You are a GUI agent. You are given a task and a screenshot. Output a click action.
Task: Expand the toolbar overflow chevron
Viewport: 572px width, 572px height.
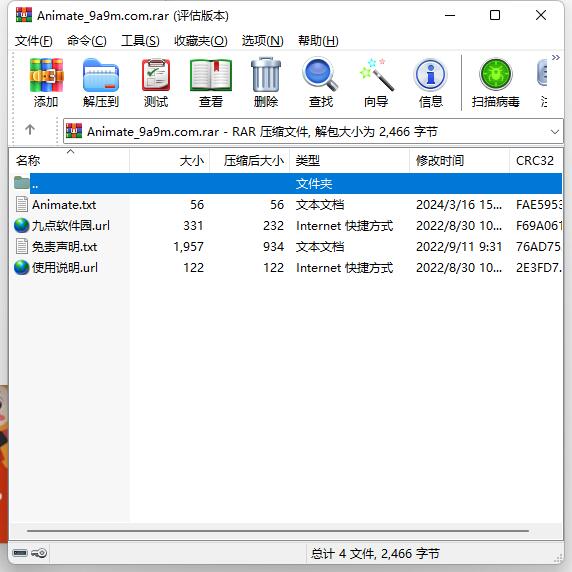[x=556, y=58]
